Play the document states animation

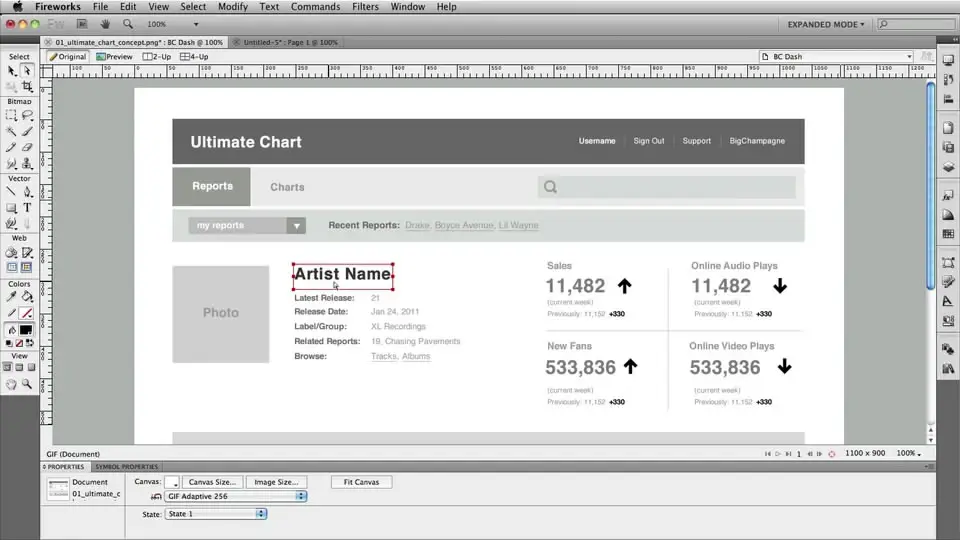click(778, 454)
